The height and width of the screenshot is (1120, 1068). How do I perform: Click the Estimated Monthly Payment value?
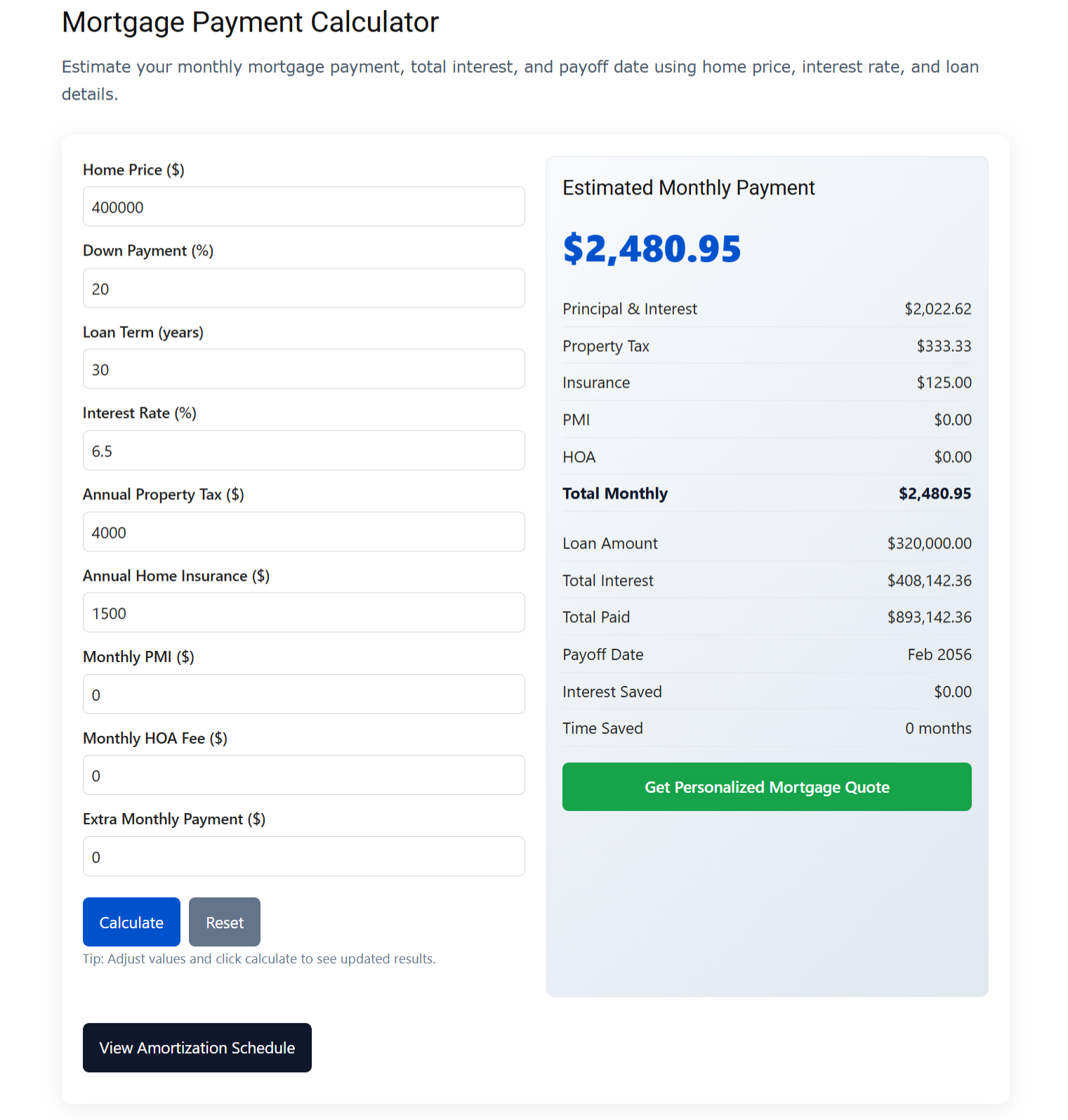click(x=652, y=249)
